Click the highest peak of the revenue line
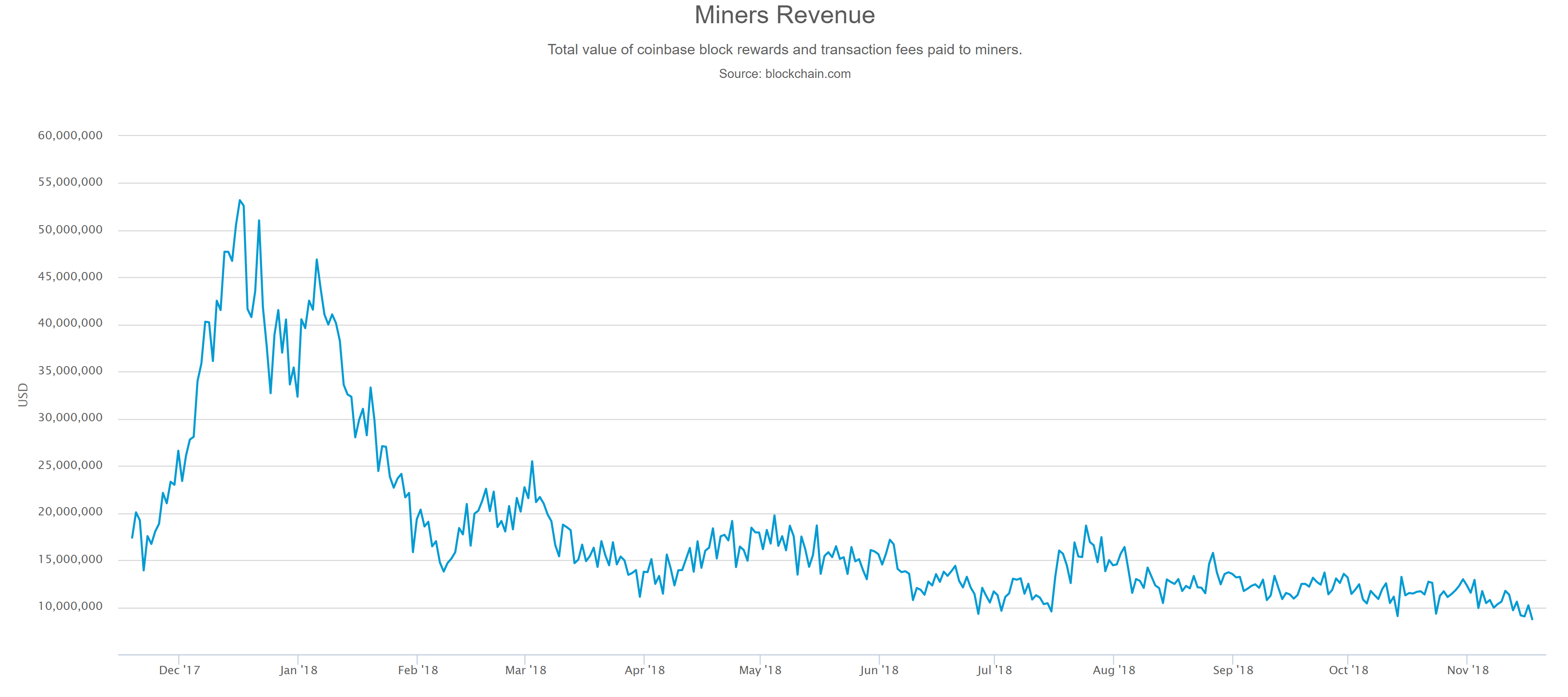This screenshot has height=697, width=1568. (240, 200)
